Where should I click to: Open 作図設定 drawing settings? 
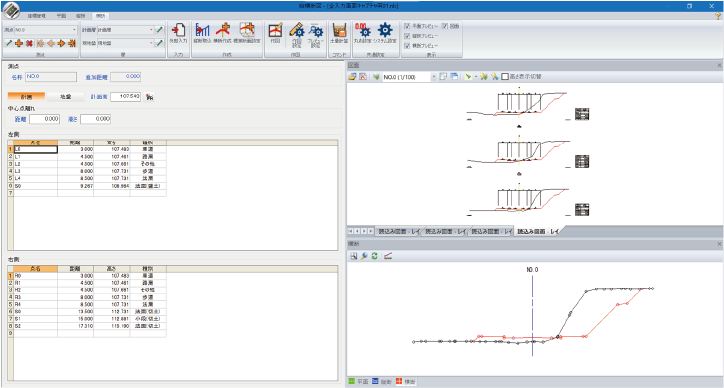[296, 35]
